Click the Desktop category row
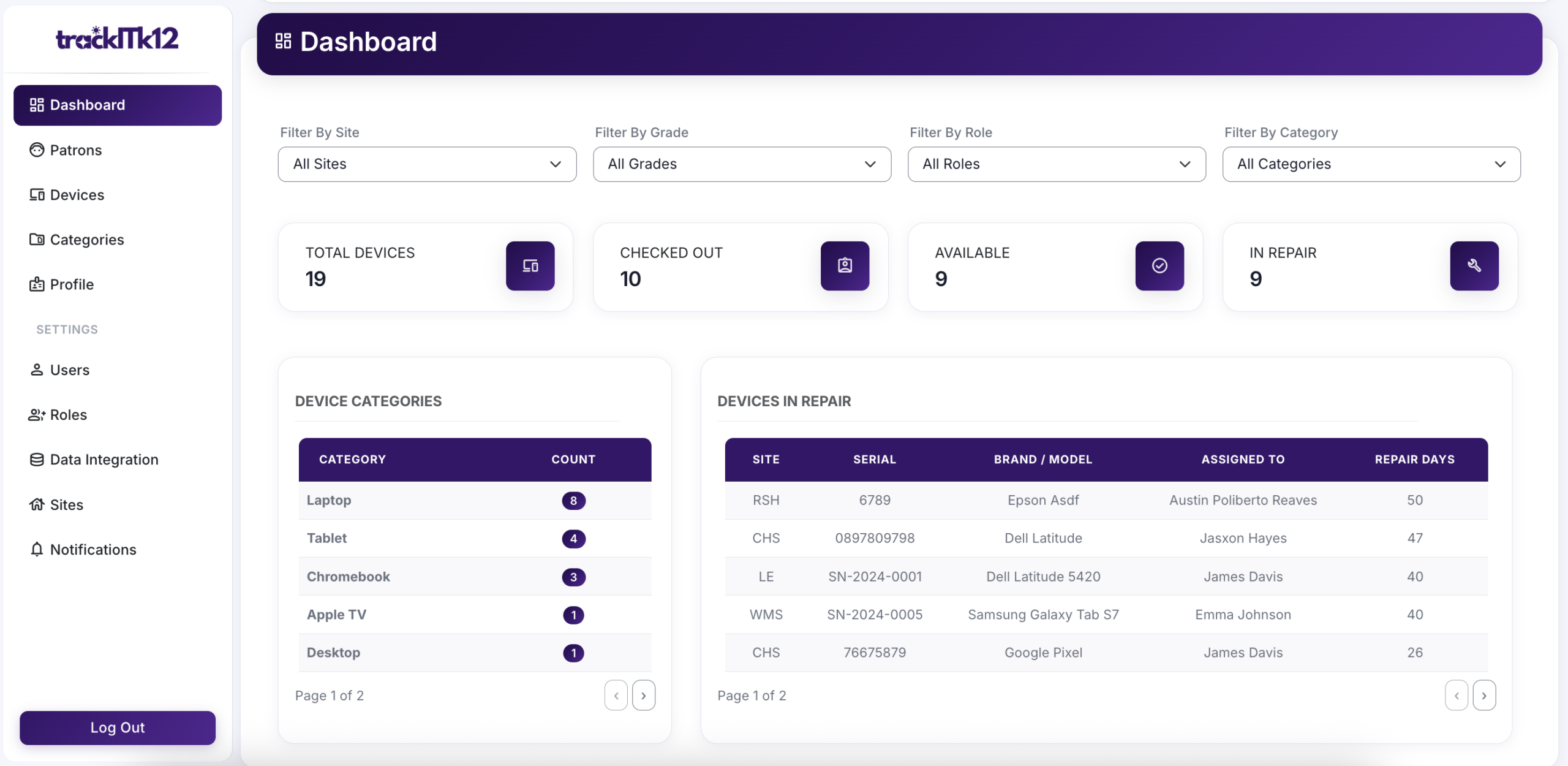 click(475, 653)
